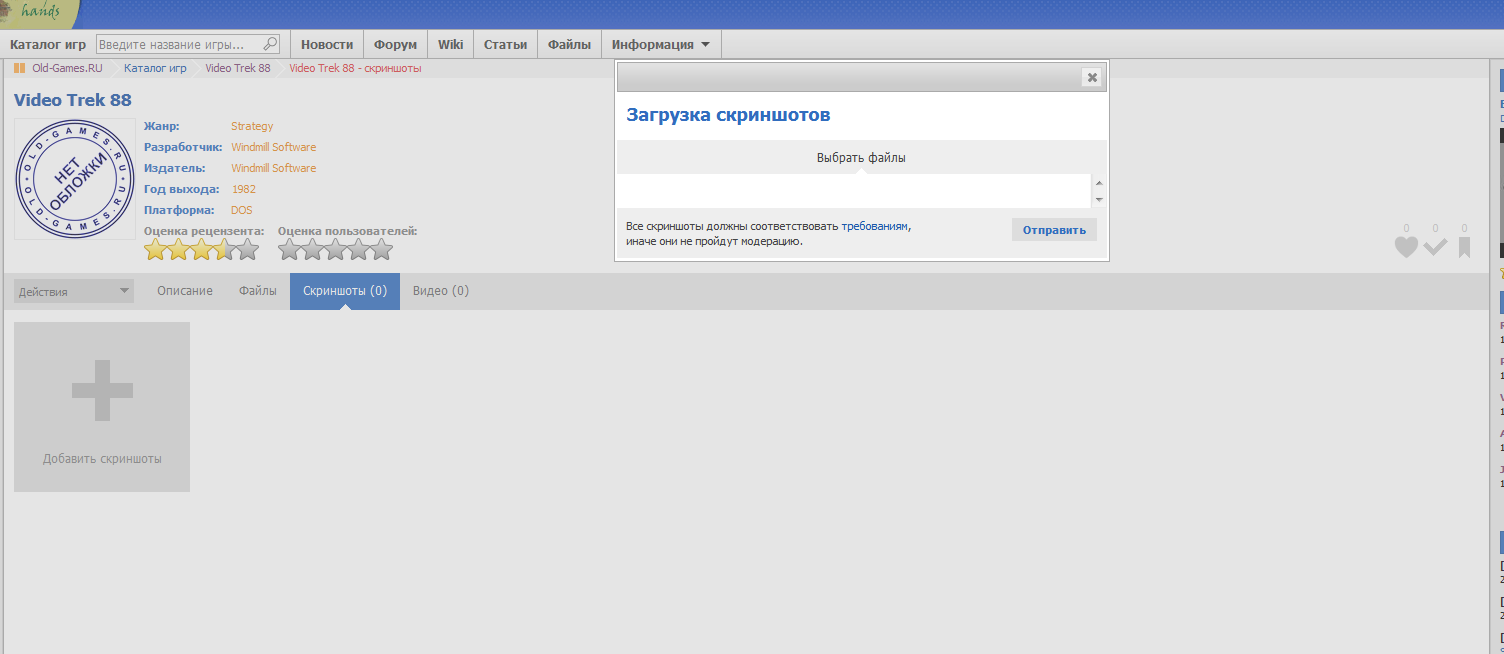Click the Загрузка скриншотов dialog heading

click(x=728, y=115)
